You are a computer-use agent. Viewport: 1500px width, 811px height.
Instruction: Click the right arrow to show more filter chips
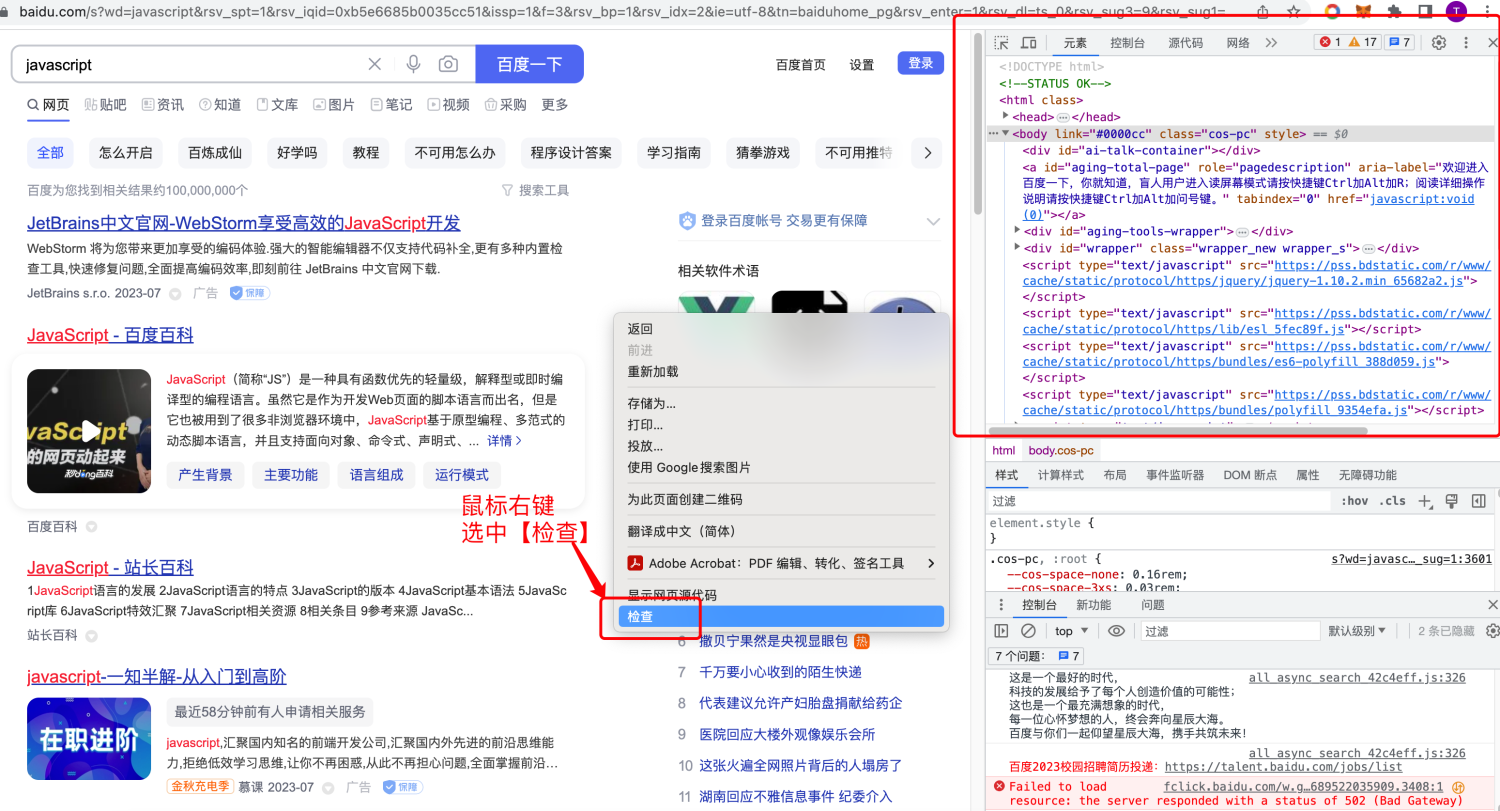point(927,153)
